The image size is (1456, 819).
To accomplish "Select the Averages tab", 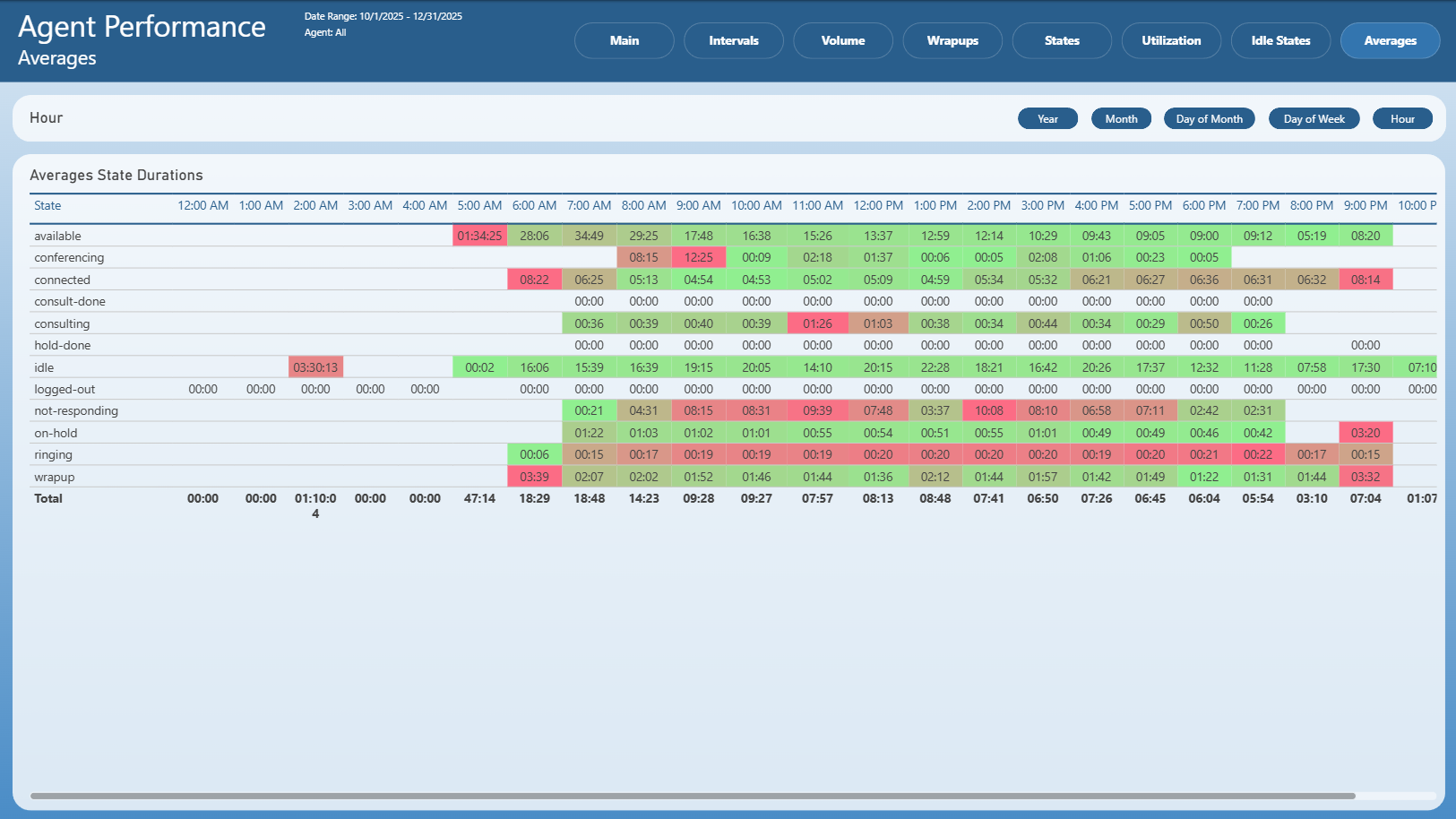I will (x=1391, y=40).
